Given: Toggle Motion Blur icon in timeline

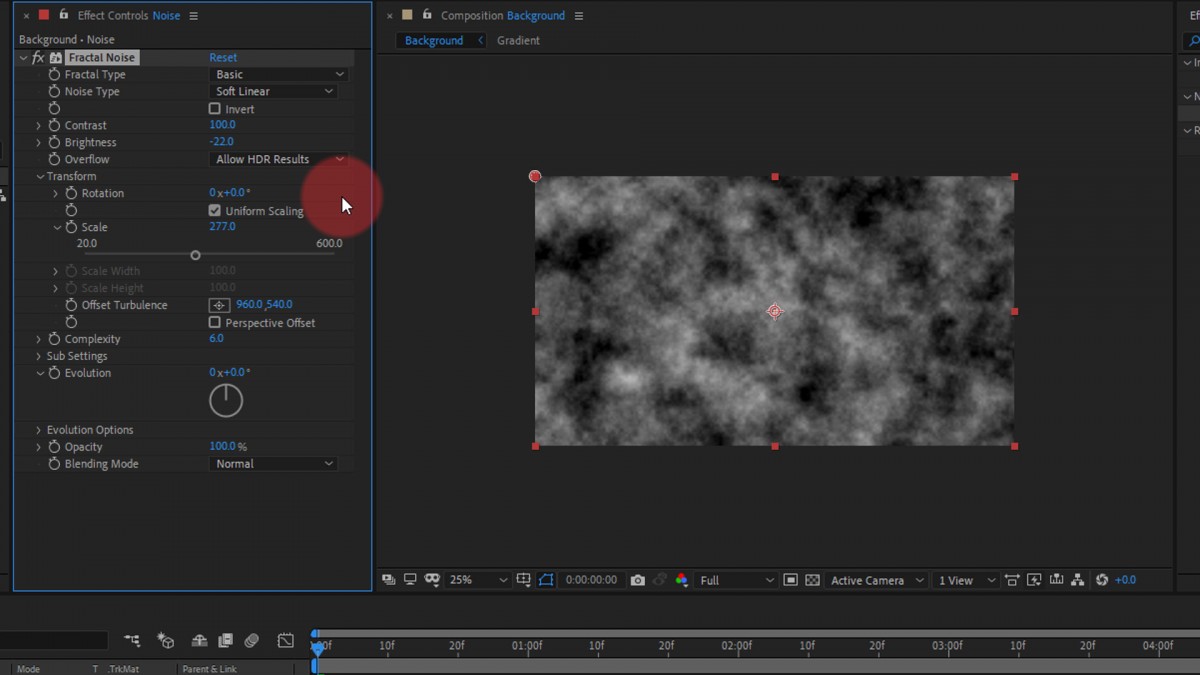Looking at the screenshot, I should [x=252, y=641].
